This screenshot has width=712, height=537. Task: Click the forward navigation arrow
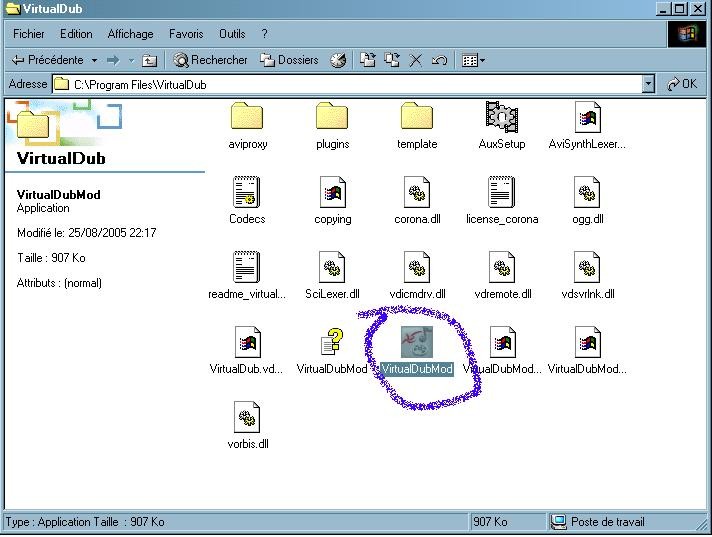click(x=113, y=60)
